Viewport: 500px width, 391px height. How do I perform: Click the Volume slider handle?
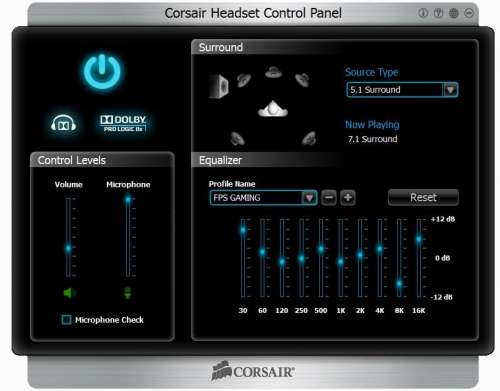68,248
